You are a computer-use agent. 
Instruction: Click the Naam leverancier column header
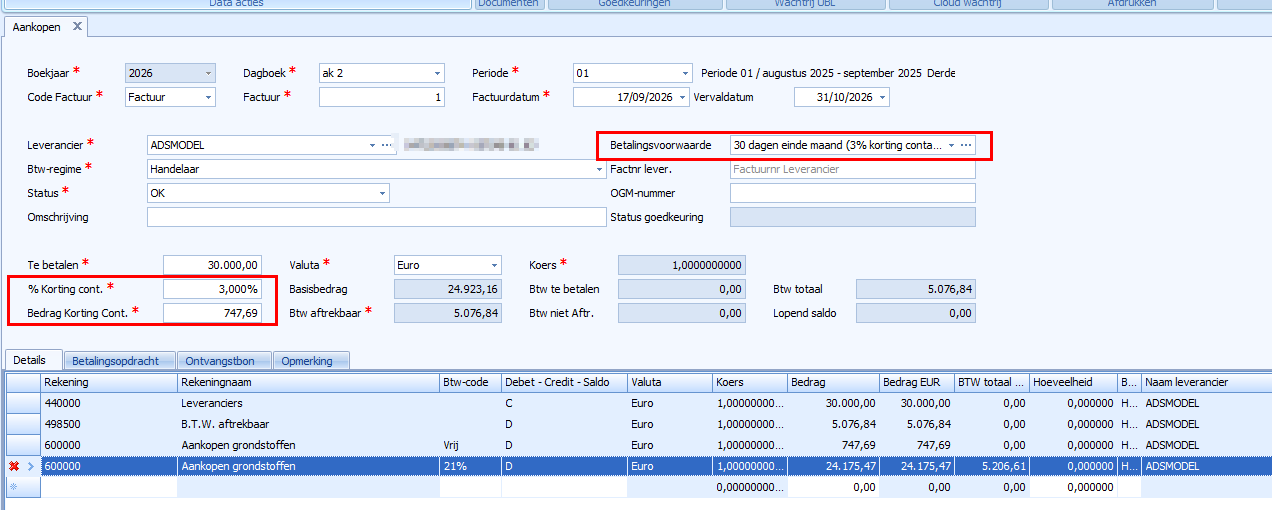pyautogui.click(x=1206, y=383)
